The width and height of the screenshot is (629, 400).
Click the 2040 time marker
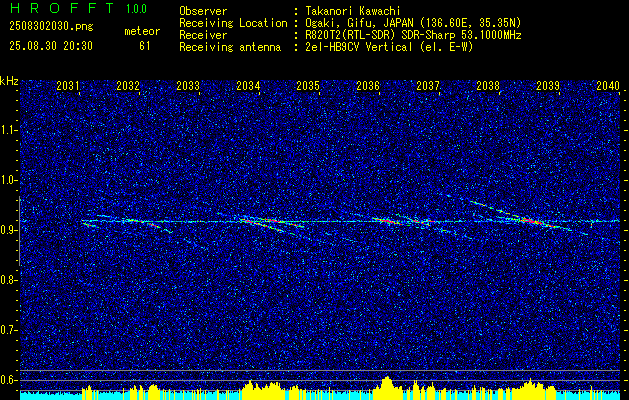tap(608, 85)
